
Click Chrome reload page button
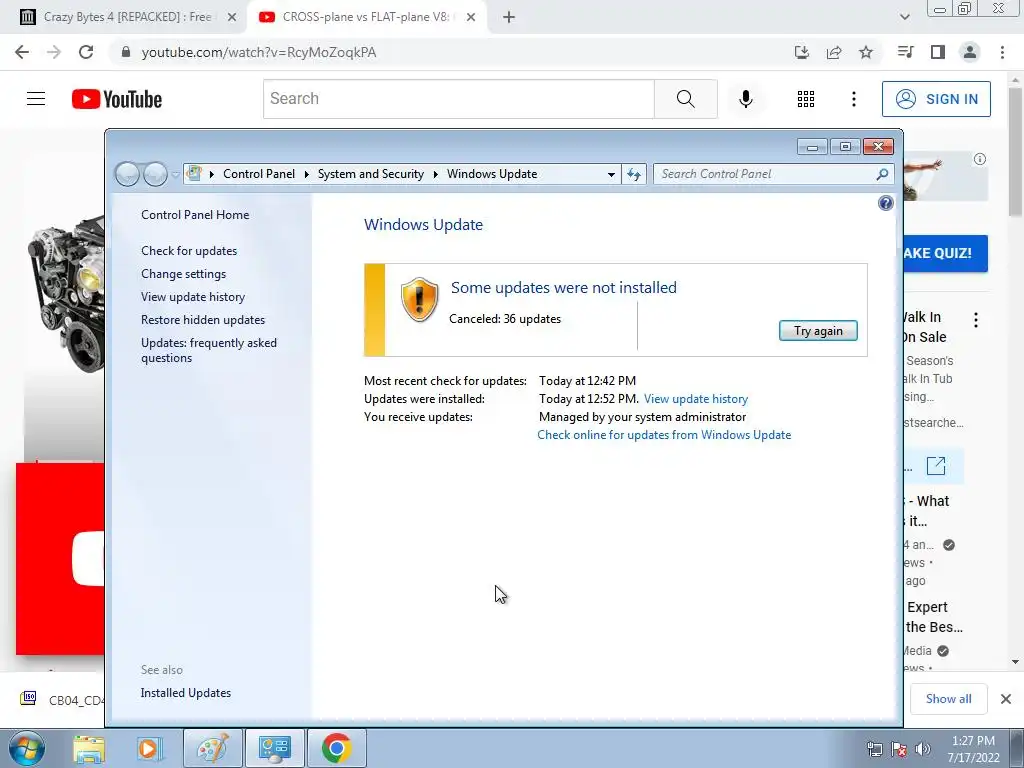(86, 52)
